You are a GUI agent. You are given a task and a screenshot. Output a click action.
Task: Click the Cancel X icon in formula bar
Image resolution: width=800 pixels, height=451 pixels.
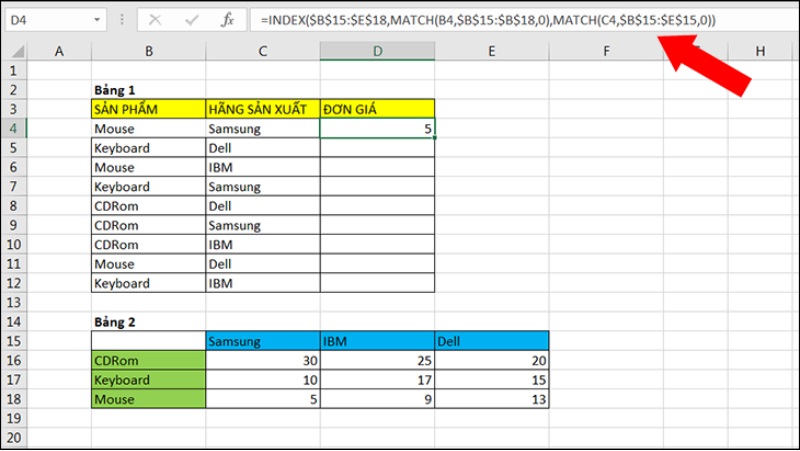(156, 19)
